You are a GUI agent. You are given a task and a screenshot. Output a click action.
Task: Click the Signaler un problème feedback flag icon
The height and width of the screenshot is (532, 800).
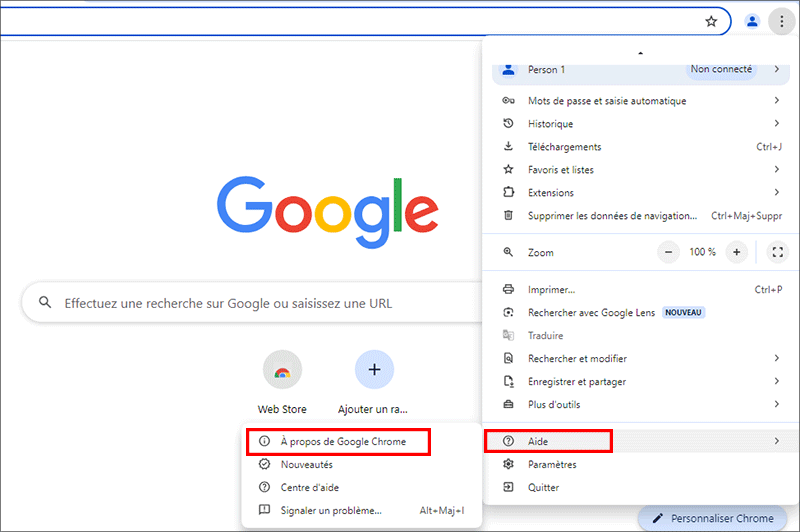264,510
